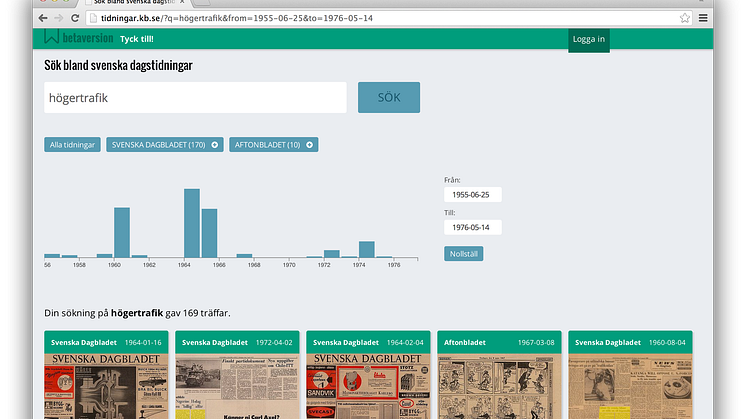Screen dimensions: 746x419
Task: Go back with the browser back arrow
Action: (x=43, y=18)
